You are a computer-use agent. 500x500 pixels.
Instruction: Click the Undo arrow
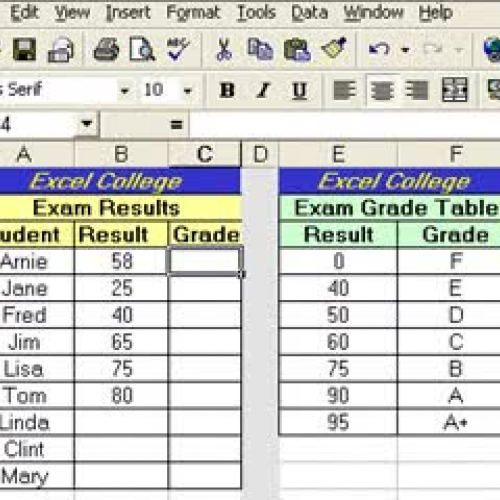[379, 49]
